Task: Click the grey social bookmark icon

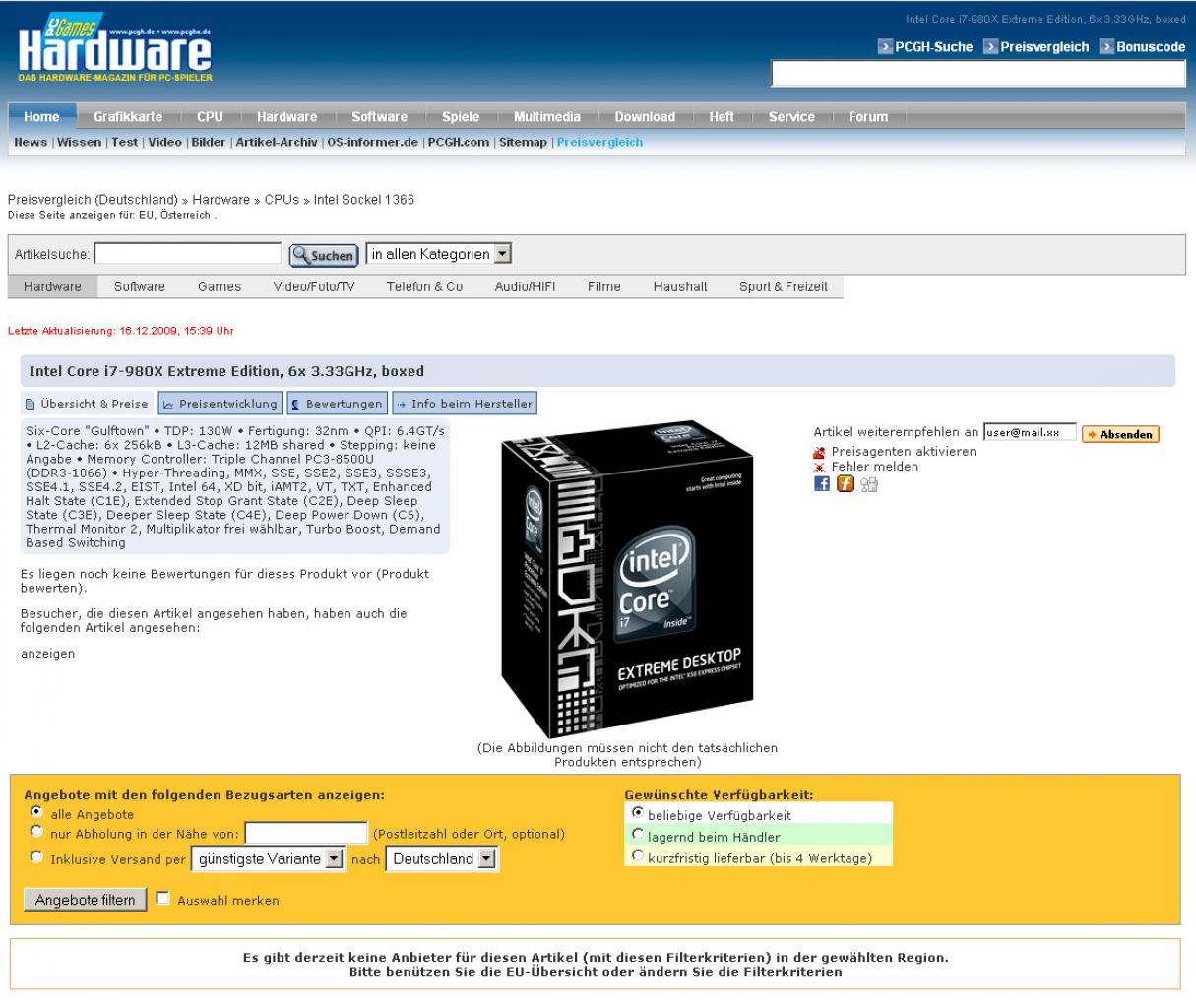Action: [x=868, y=483]
